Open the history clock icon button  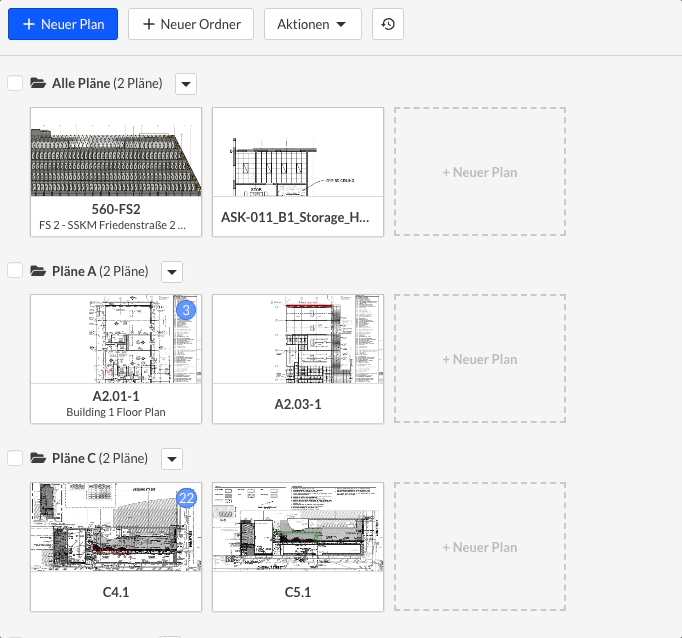coord(388,24)
